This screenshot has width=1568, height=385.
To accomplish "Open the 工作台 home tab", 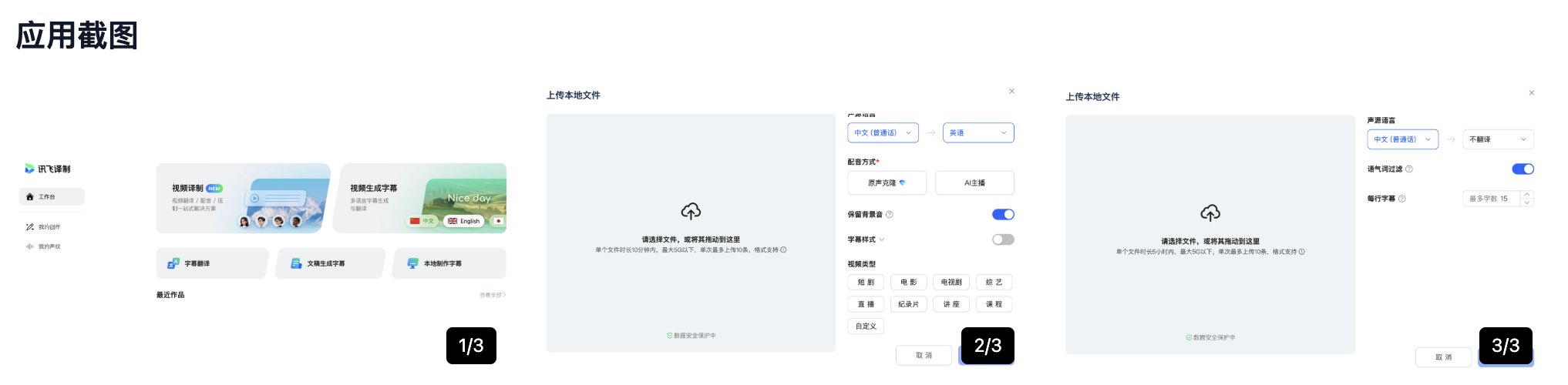I will click(x=52, y=197).
